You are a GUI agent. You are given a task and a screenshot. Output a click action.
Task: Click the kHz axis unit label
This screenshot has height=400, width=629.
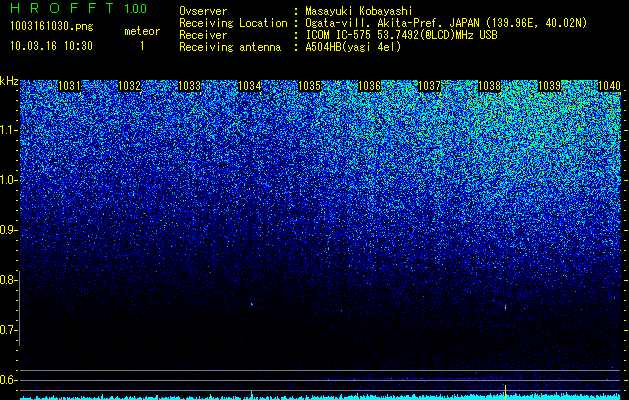point(9,81)
